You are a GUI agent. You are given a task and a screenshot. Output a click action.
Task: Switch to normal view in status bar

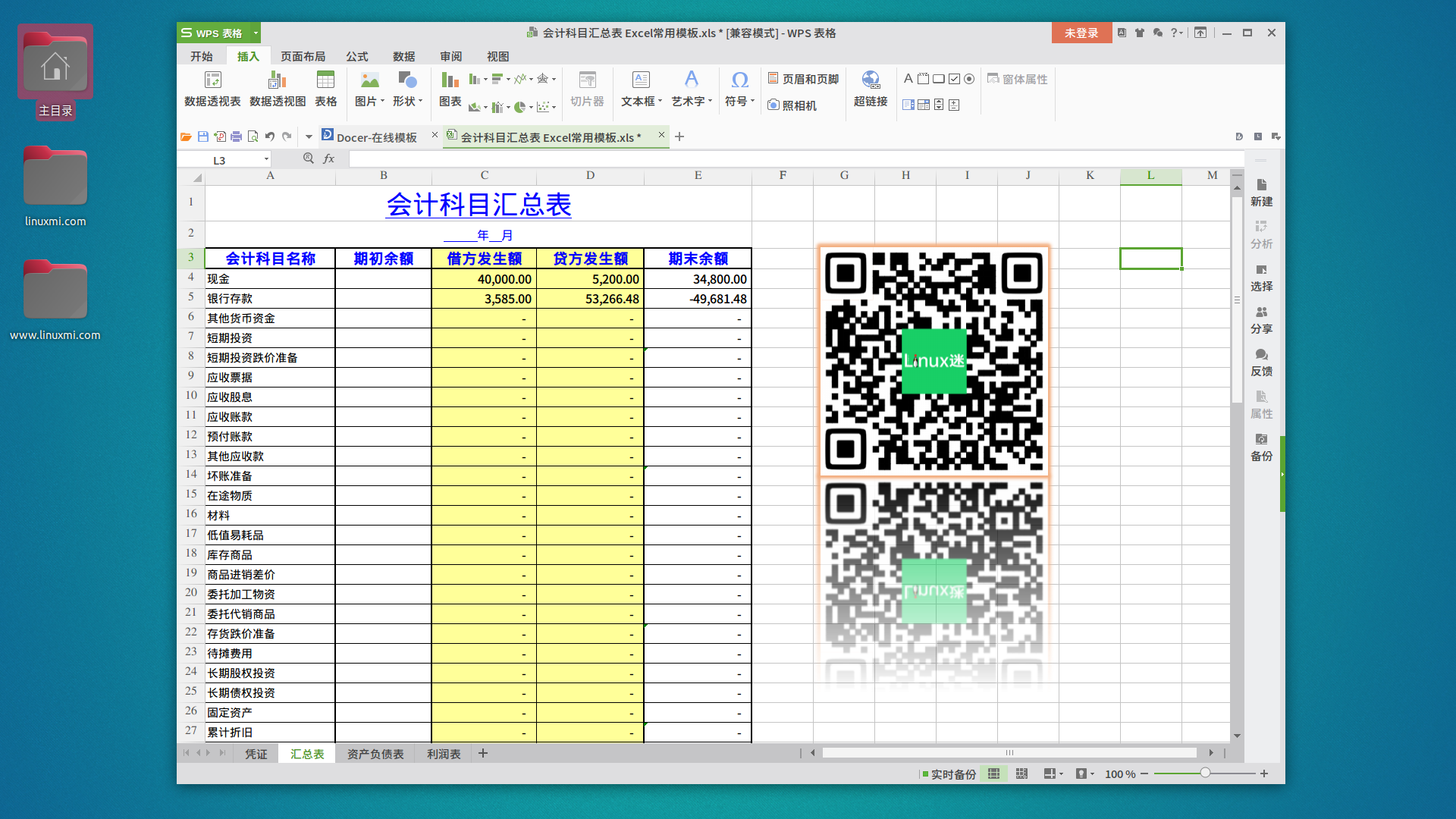coord(993,773)
